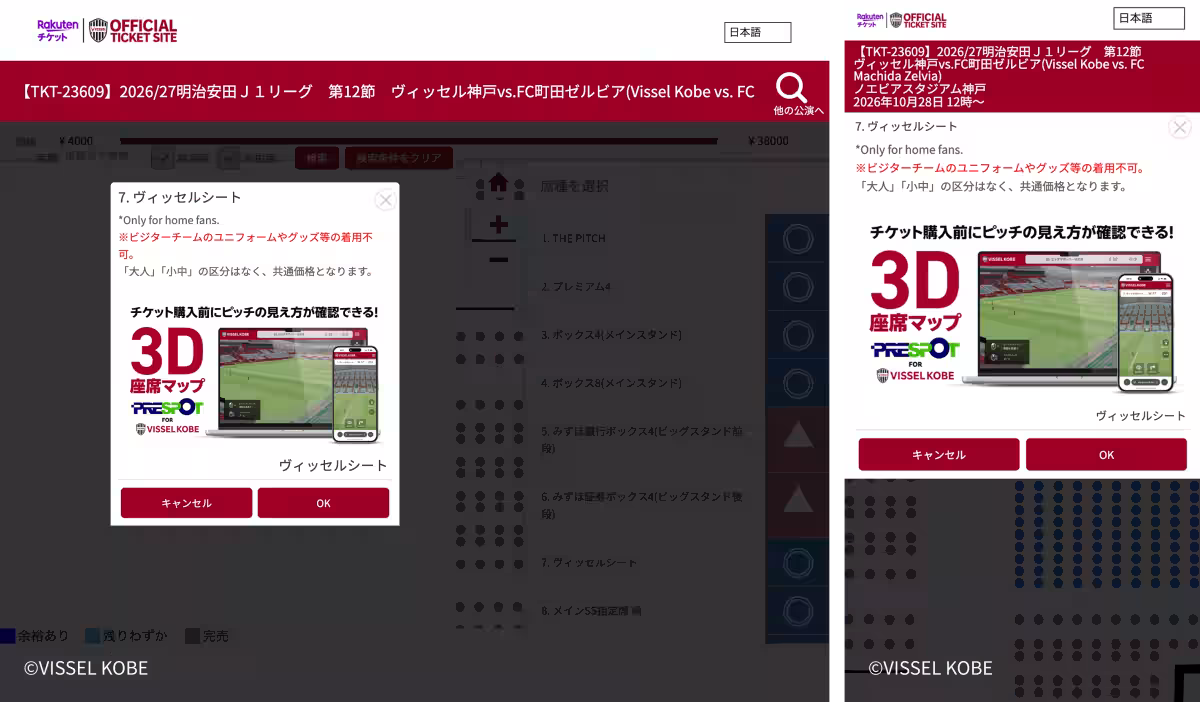Select seat type 8. メインSS指定席

coord(591,610)
